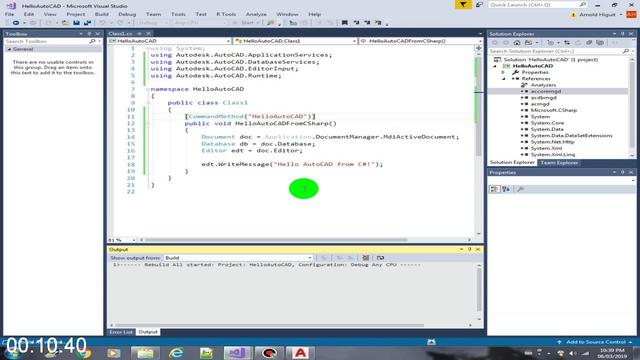
Task: Click Toggle Word Wrap icon in Output
Action: point(380,258)
